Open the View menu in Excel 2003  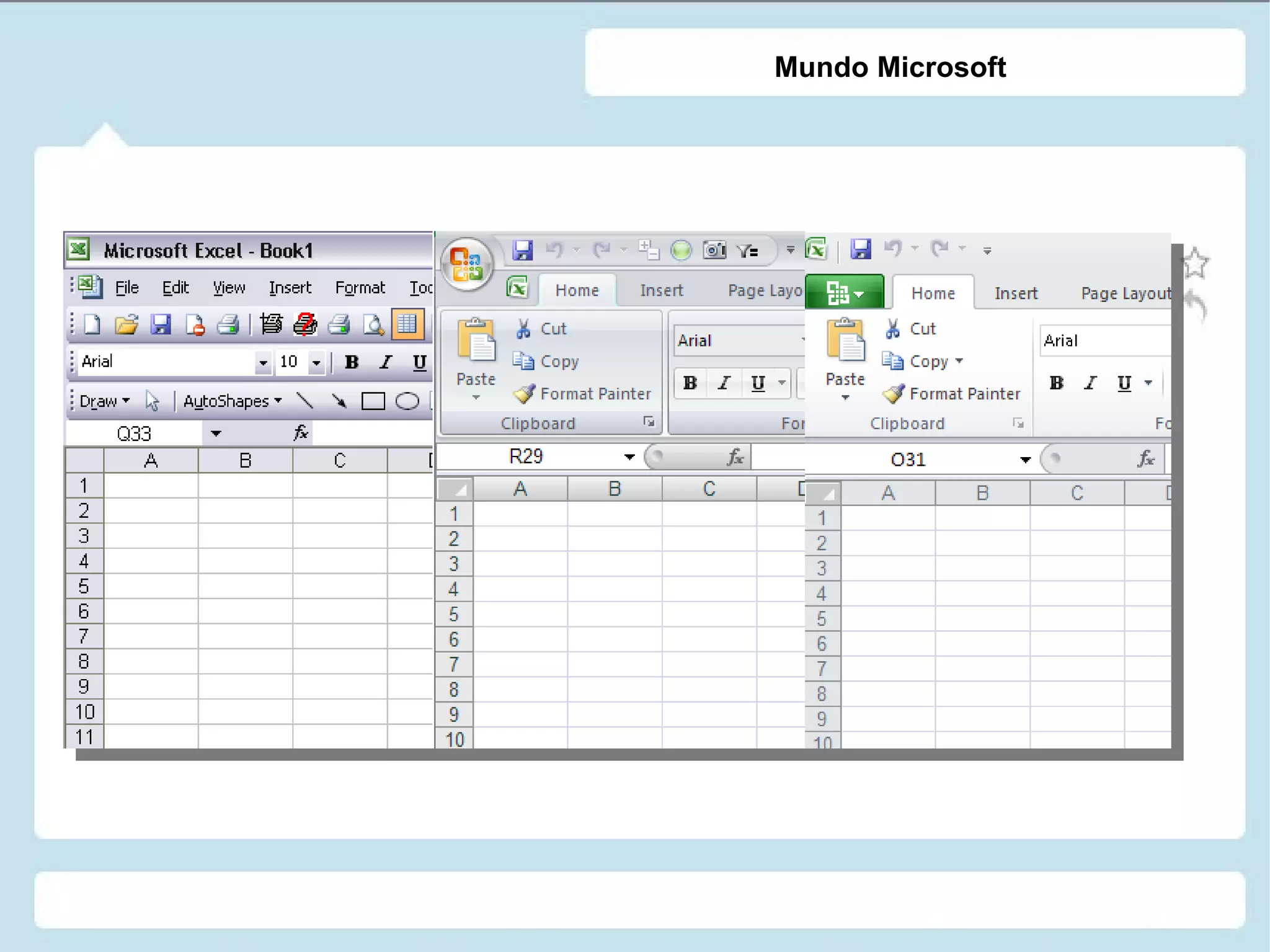229,288
